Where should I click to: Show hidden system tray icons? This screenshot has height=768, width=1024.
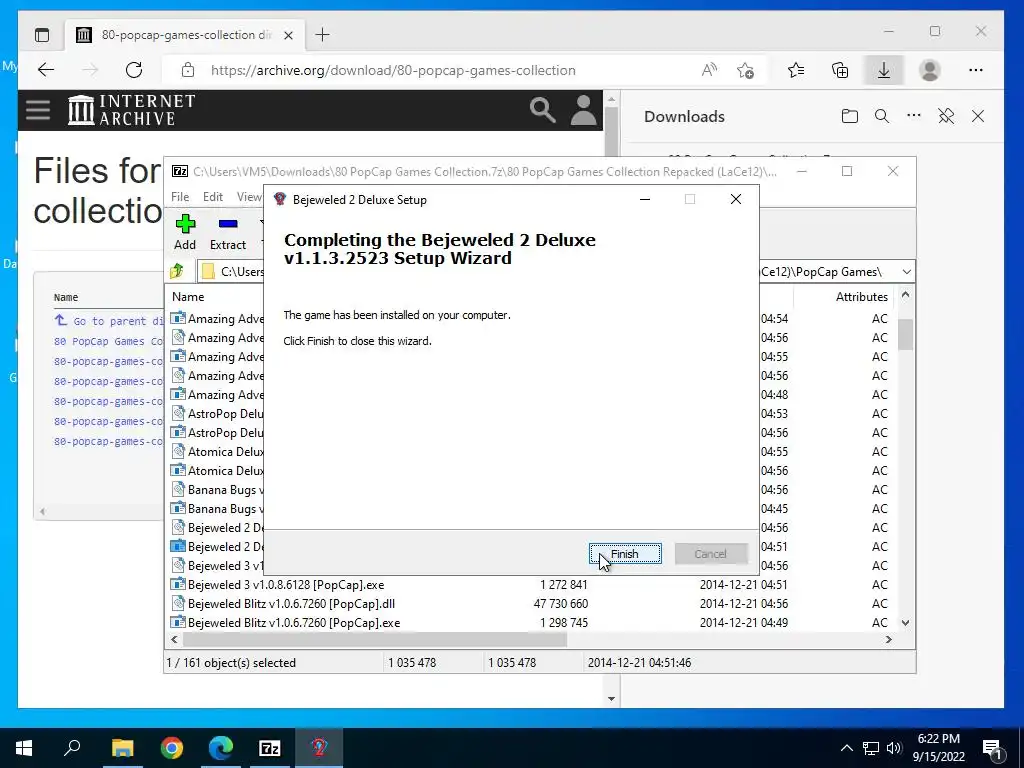pyautogui.click(x=846, y=748)
